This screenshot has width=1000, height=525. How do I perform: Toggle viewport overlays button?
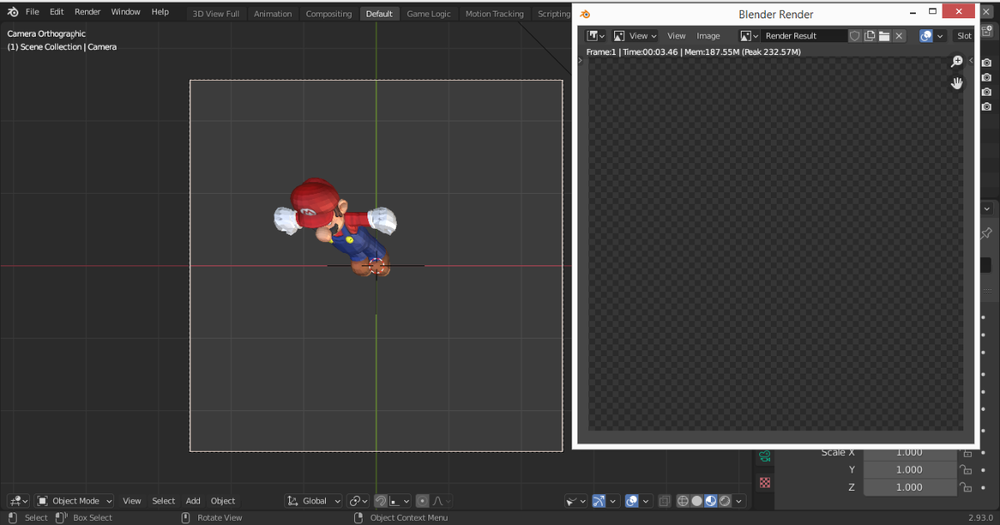pos(632,501)
